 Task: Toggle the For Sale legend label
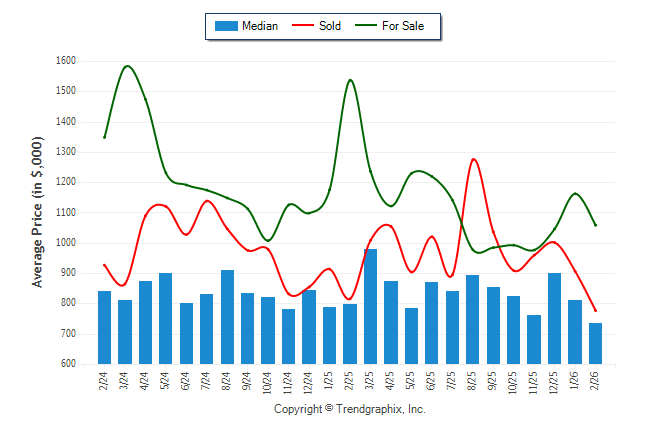[x=403, y=26]
